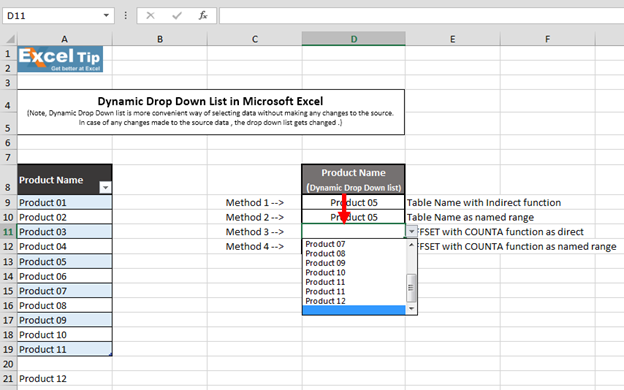
Task: Click the Product Name (Dynamic Drop Down list) header
Action: (353, 179)
